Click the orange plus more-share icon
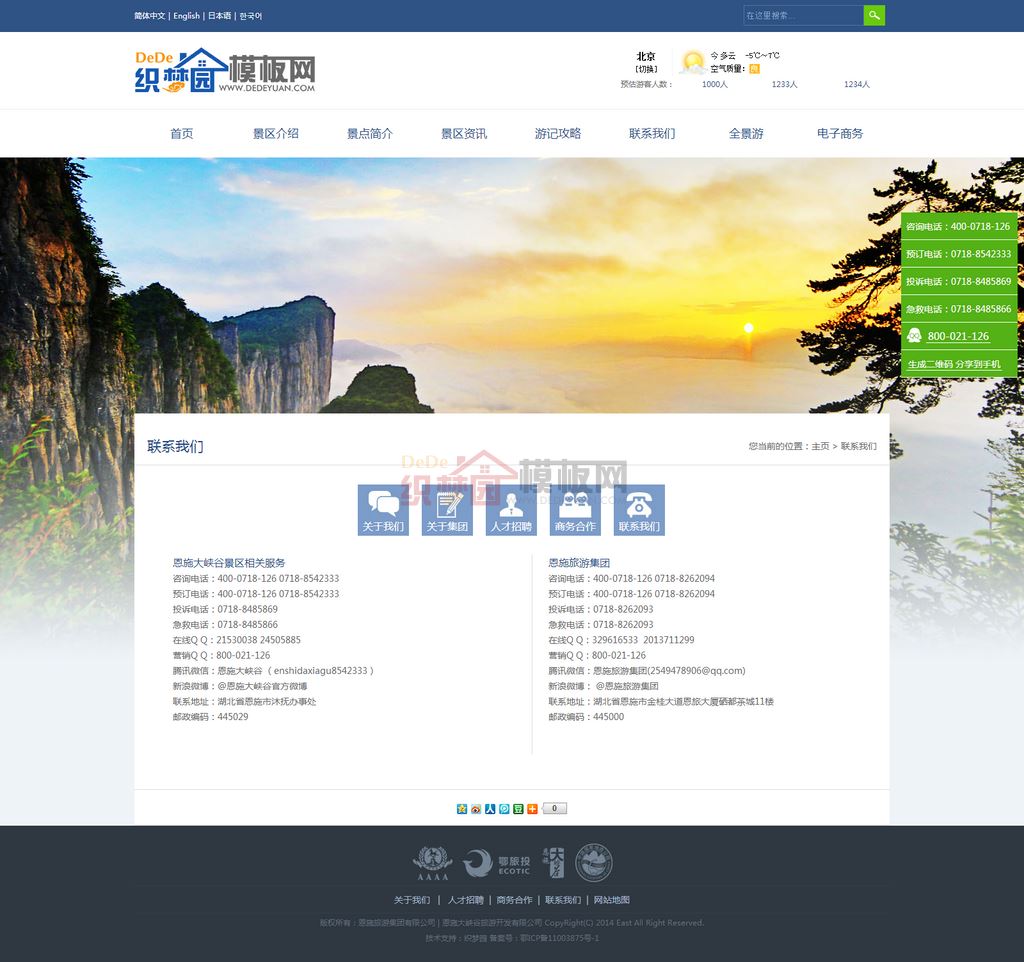This screenshot has height=962, width=1024. [x=532, y=809]
